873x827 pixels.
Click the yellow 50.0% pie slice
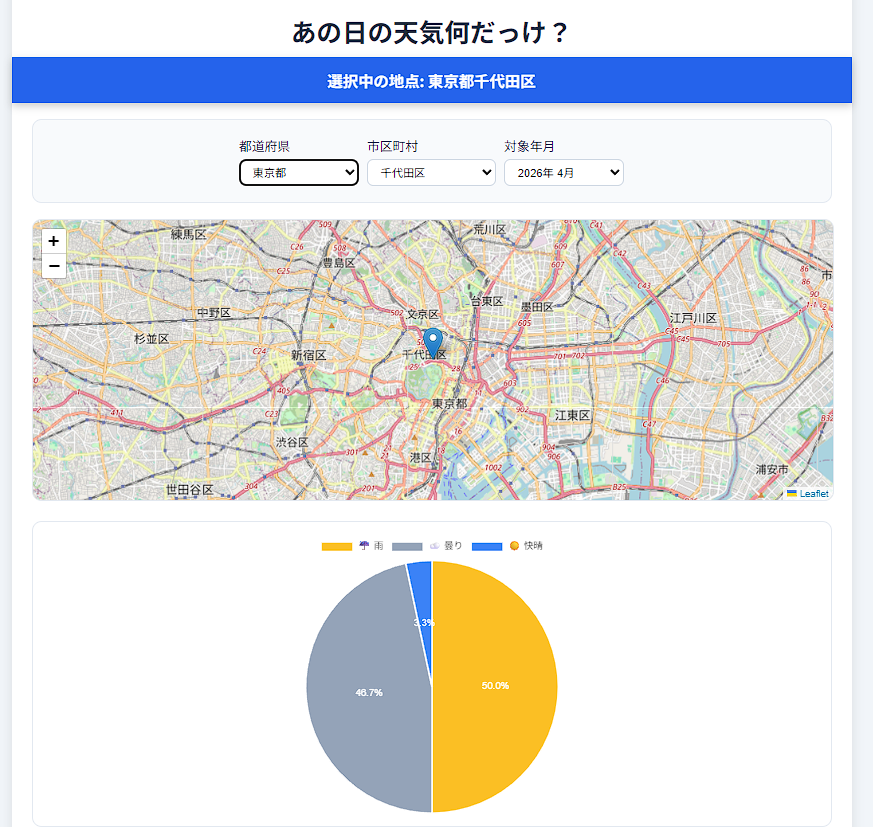click(495, 686)
